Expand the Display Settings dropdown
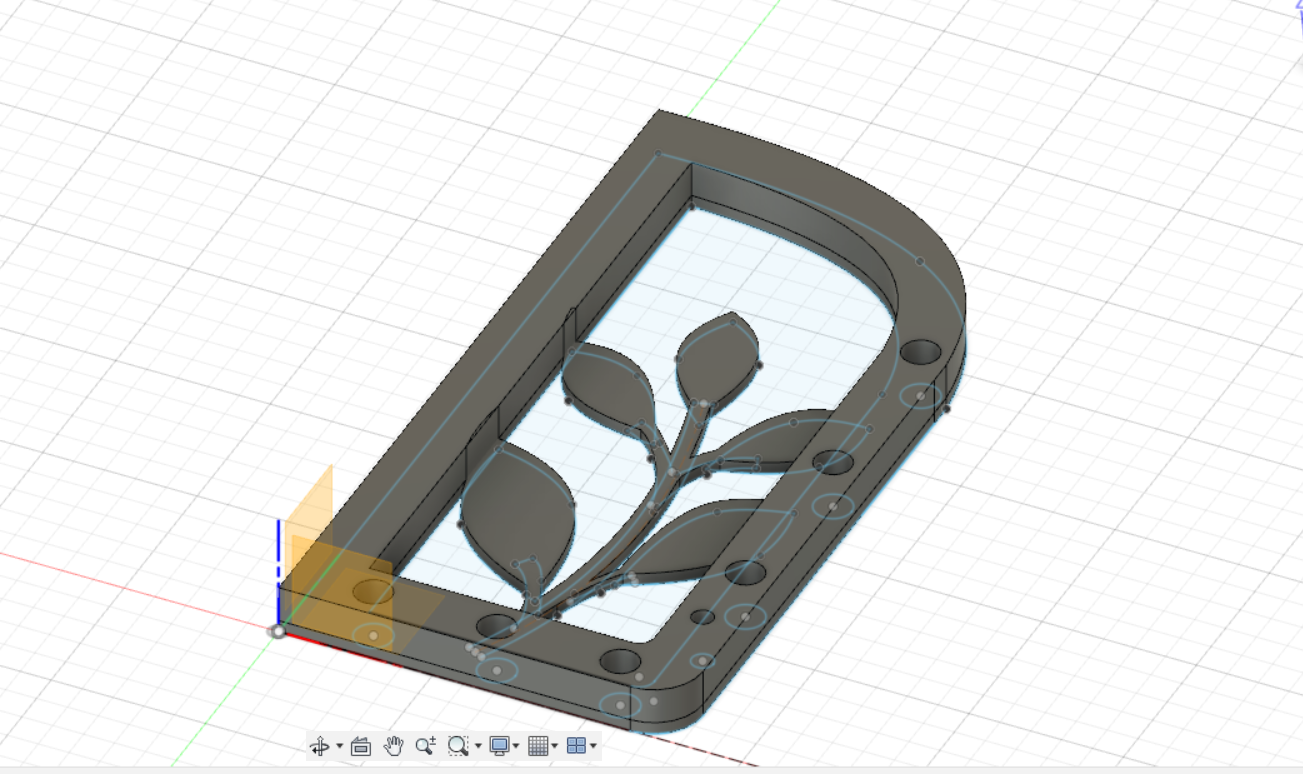This screenshot has width=1303, height=774. coord(515,746)
